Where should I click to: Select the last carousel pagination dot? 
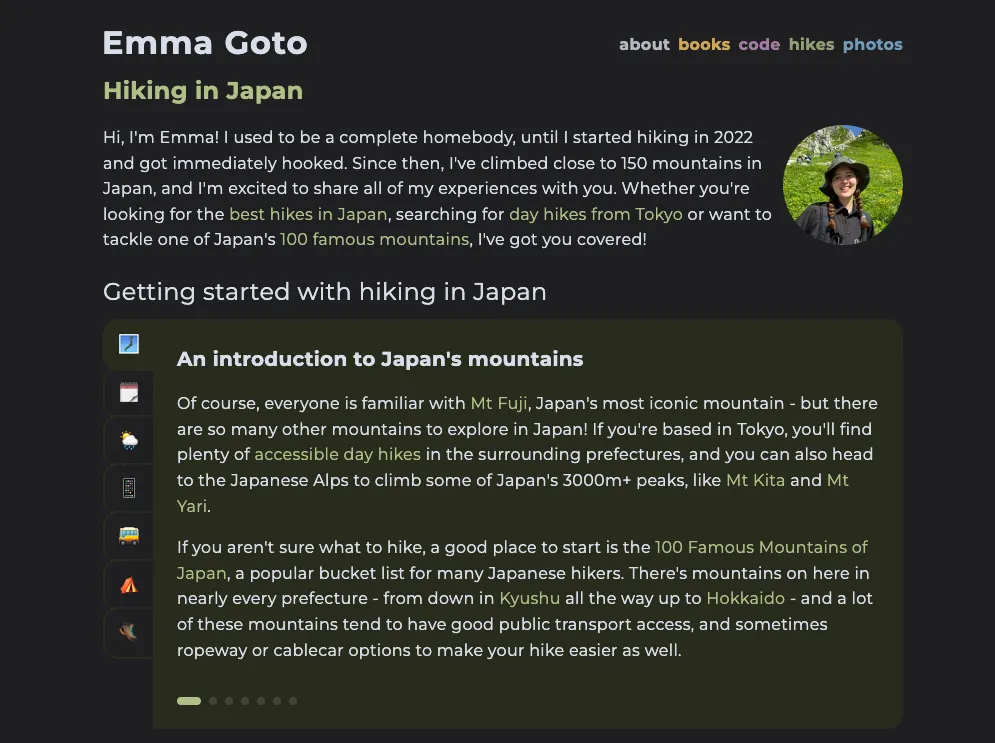(293, 701)
